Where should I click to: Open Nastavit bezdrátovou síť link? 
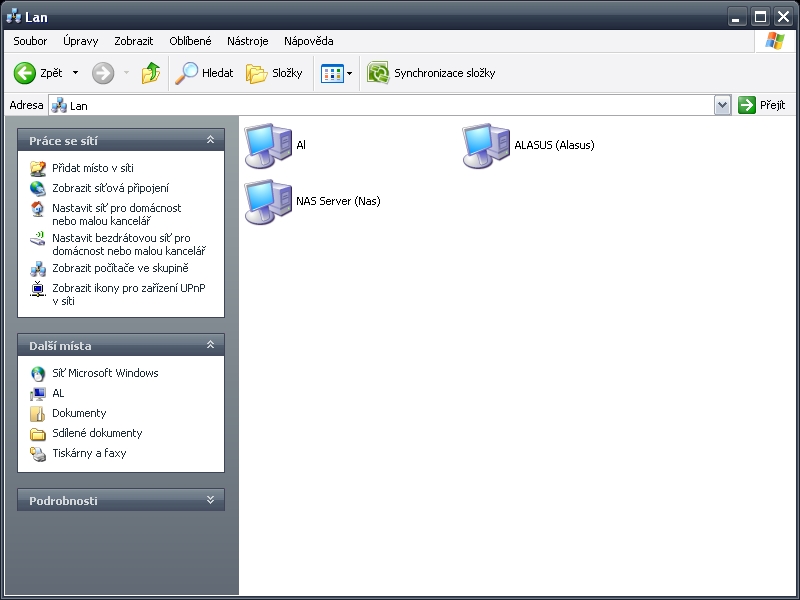(129, 244)
